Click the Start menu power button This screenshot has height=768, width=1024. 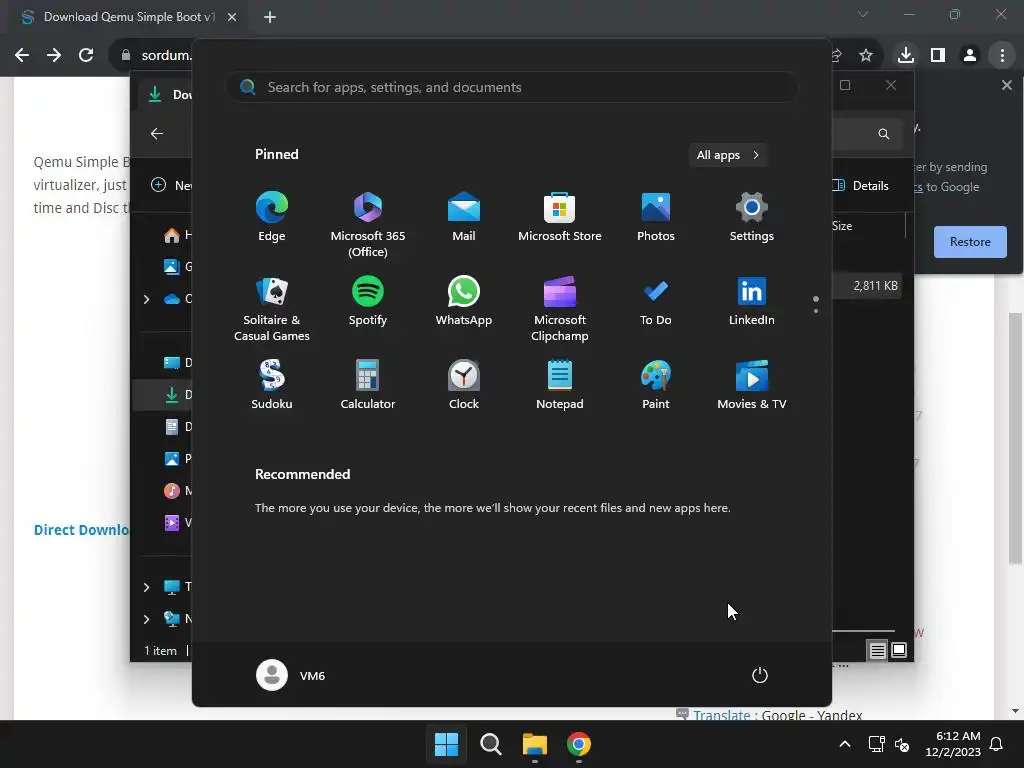pos(760,675)
